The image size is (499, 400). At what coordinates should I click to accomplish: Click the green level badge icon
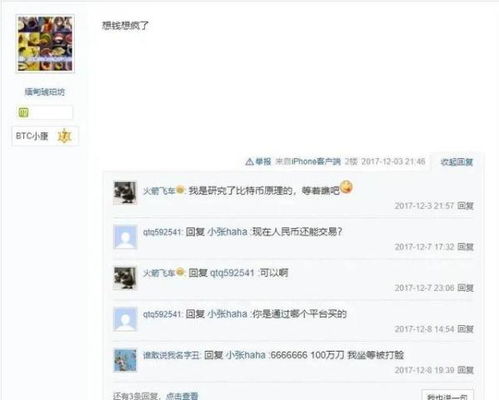pyautogui.click(x=24, y=113)
